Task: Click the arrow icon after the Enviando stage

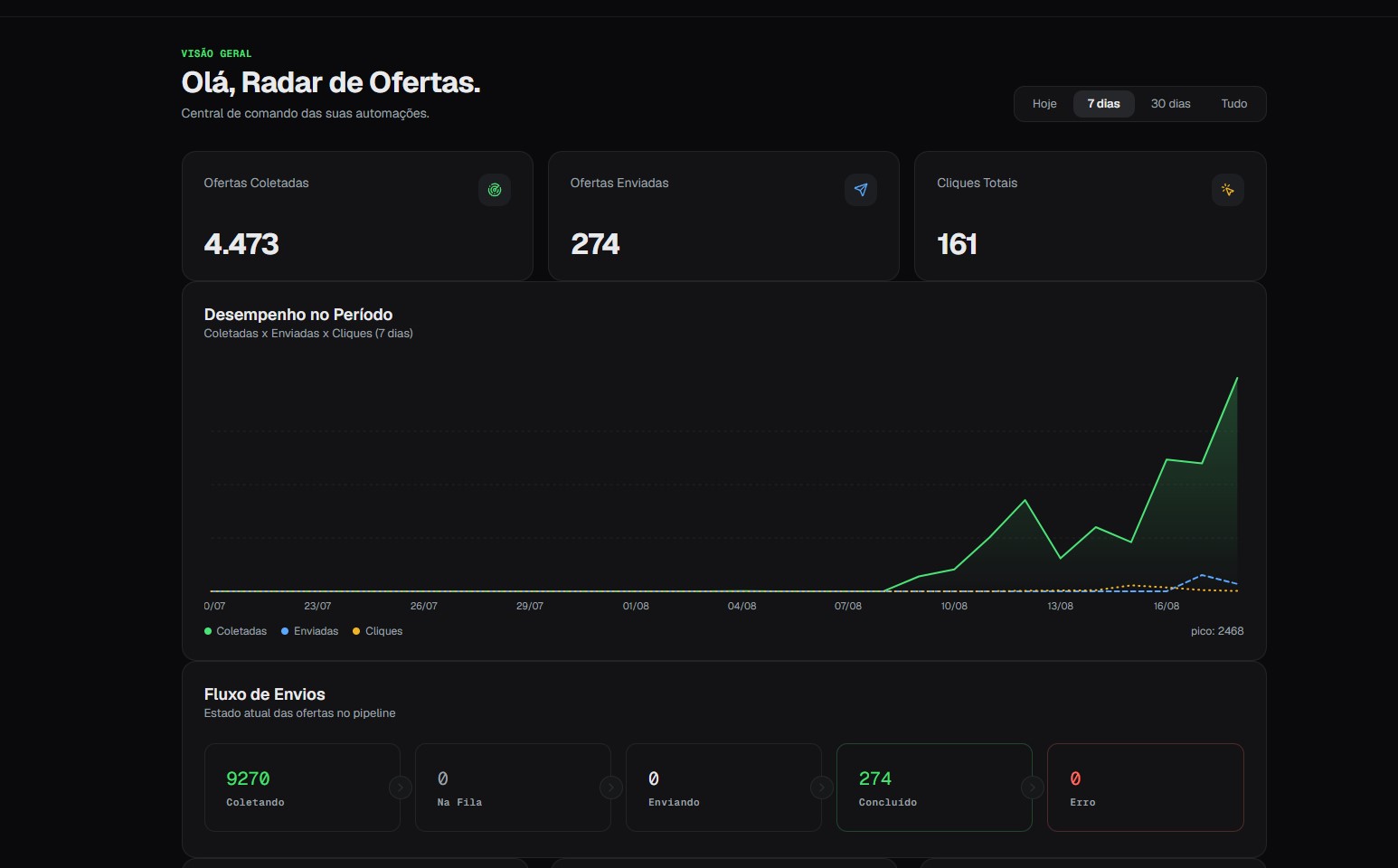Action: click(822, 788)
